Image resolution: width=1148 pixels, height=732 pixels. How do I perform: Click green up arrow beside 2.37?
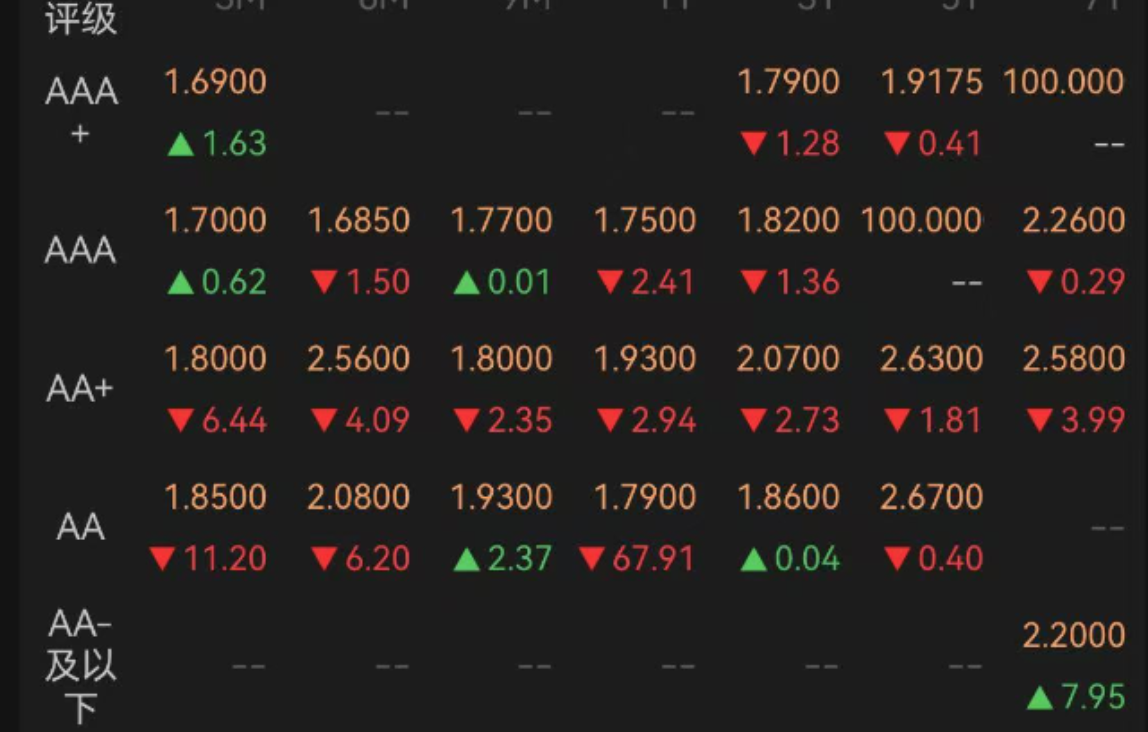pyautogui.click(x=466, y=559)
